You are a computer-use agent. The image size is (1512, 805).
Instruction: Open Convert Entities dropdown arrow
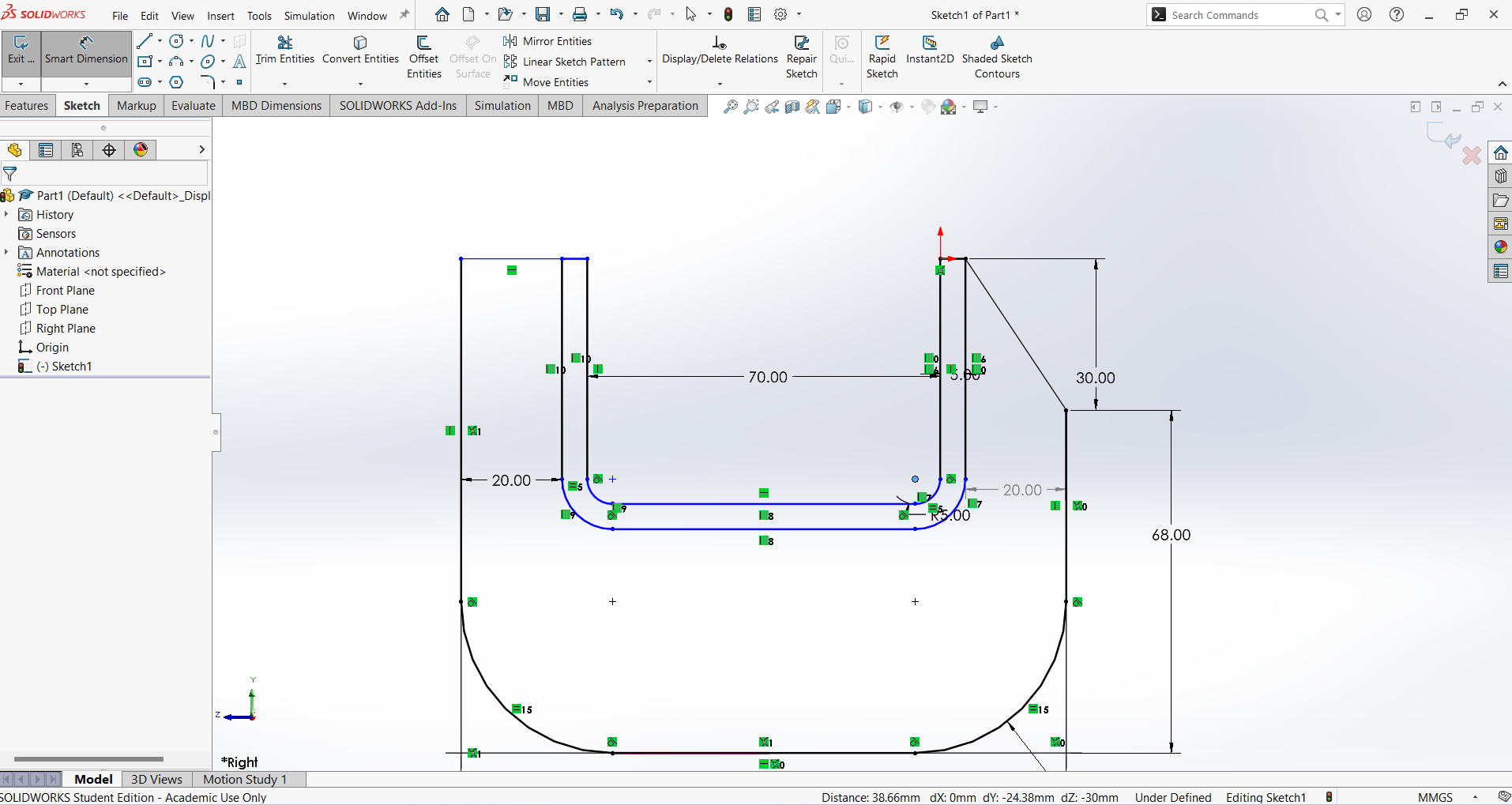pos(360,84)
